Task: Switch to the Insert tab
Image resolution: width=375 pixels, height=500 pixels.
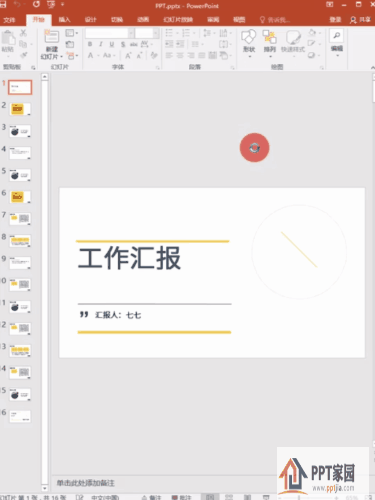Action: [64, 20]
